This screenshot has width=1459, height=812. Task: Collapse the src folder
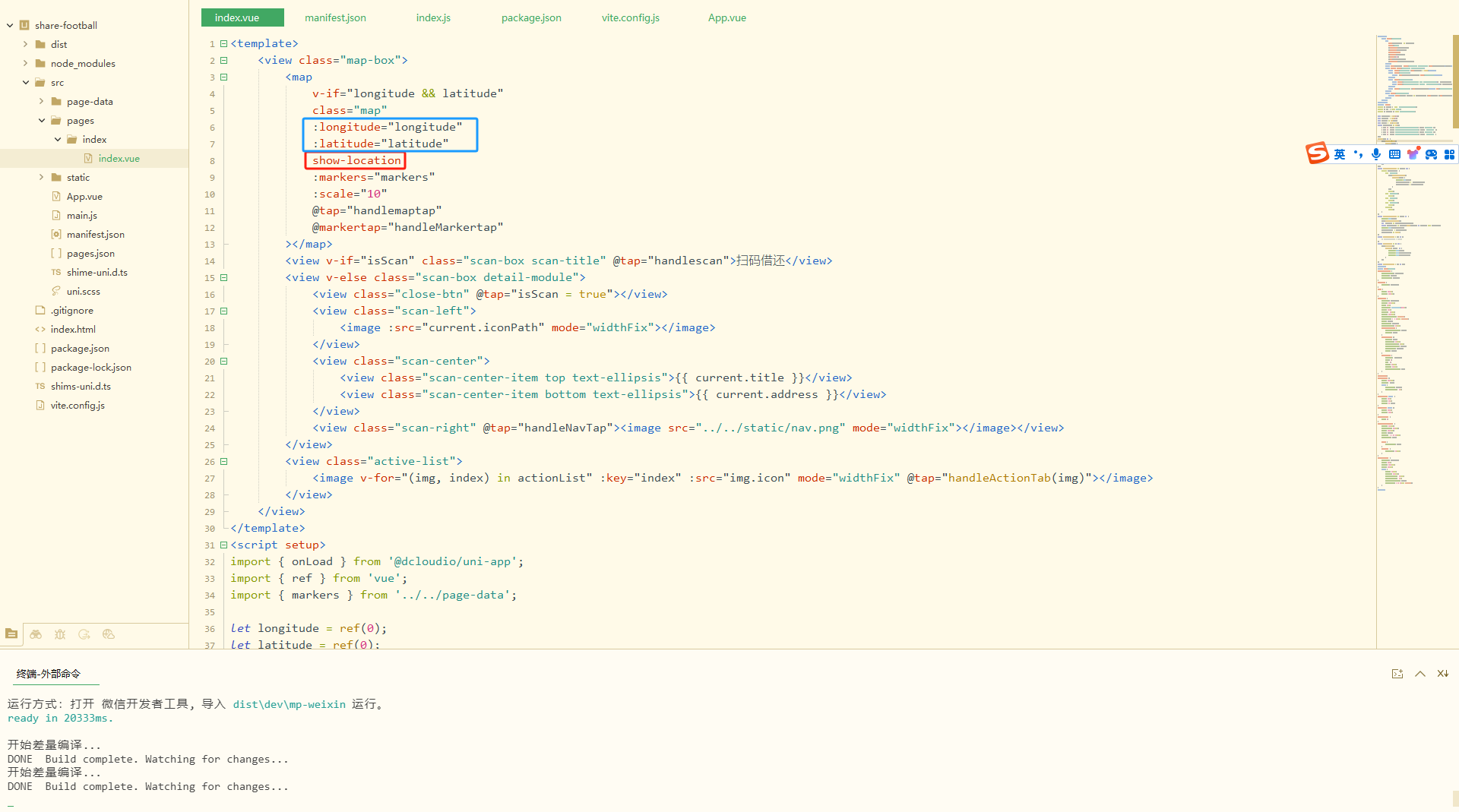[25, 82]
